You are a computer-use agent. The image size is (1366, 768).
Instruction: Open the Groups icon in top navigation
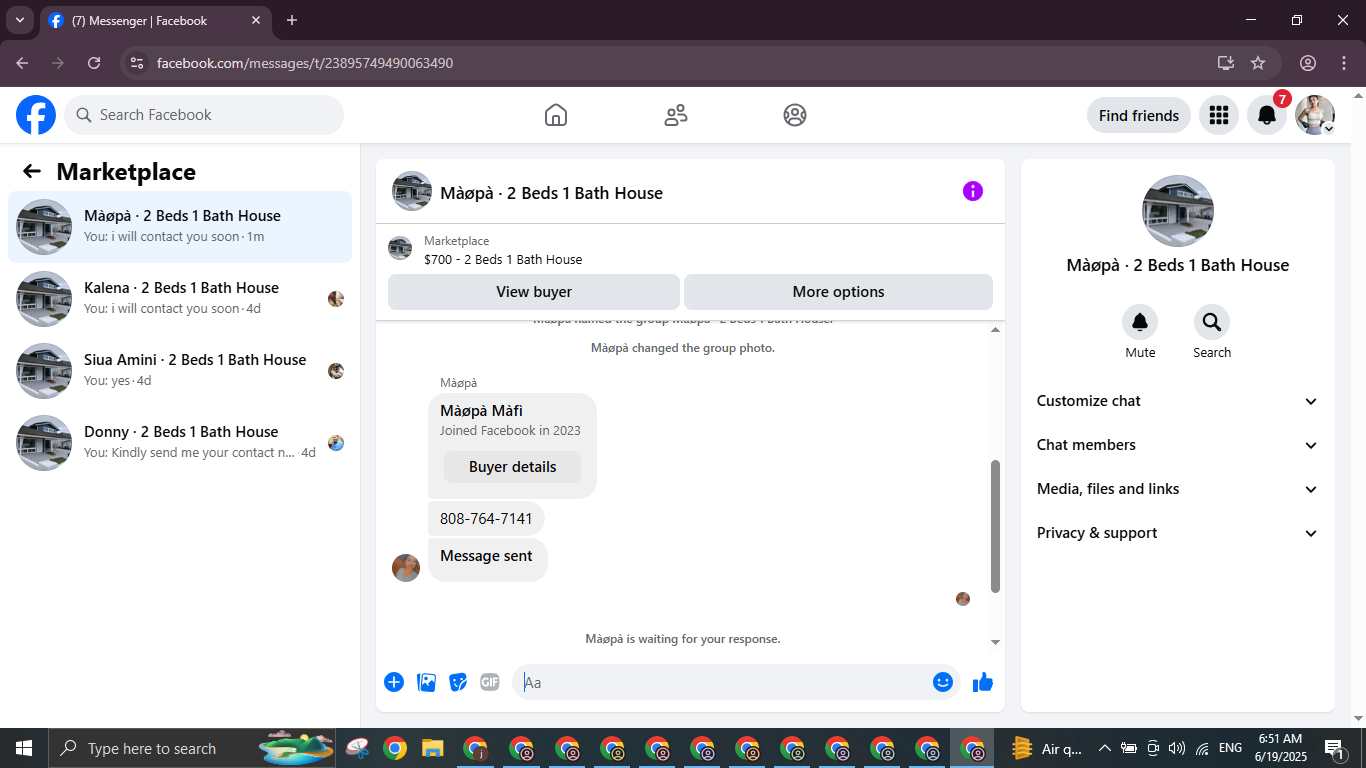[795, 115]
